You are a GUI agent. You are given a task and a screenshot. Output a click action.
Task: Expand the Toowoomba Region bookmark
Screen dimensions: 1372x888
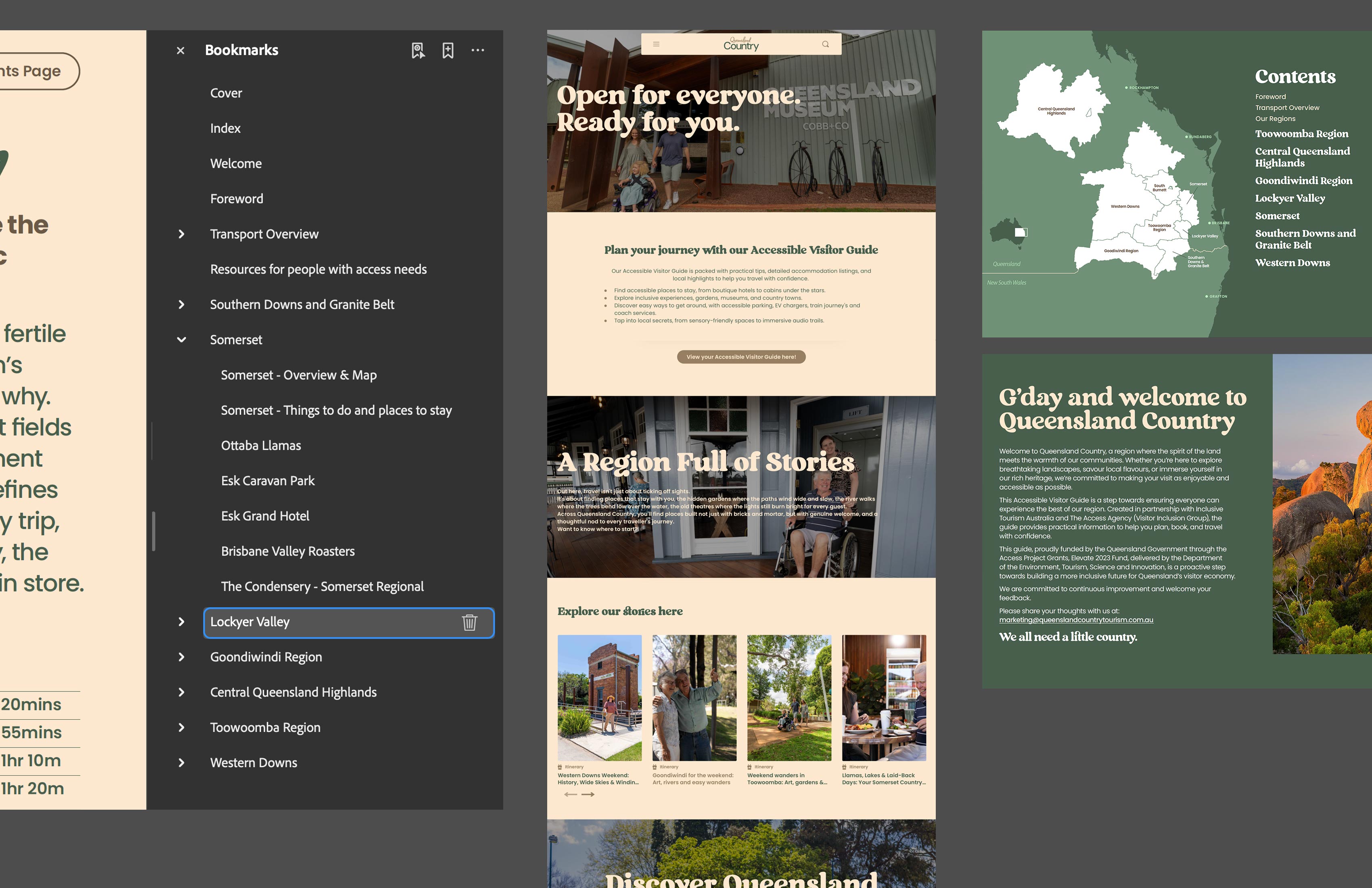(182, 727)
